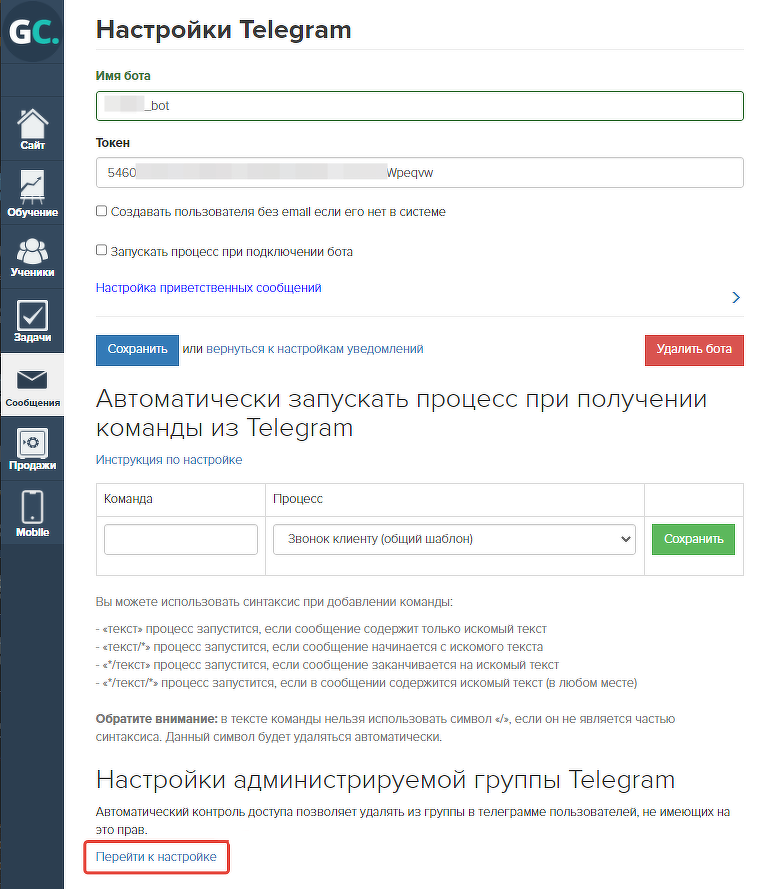The image size is (765, 889).
Task: Follow 'Перейти к настройке' link
Action: [156, 857]
